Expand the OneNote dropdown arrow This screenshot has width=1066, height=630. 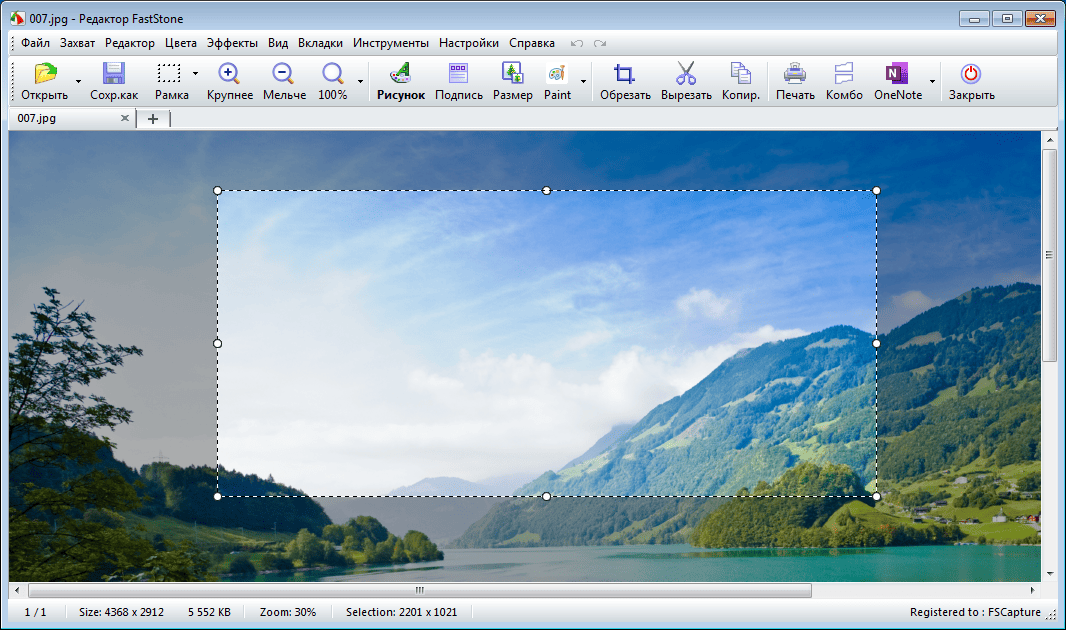[932, 82]
